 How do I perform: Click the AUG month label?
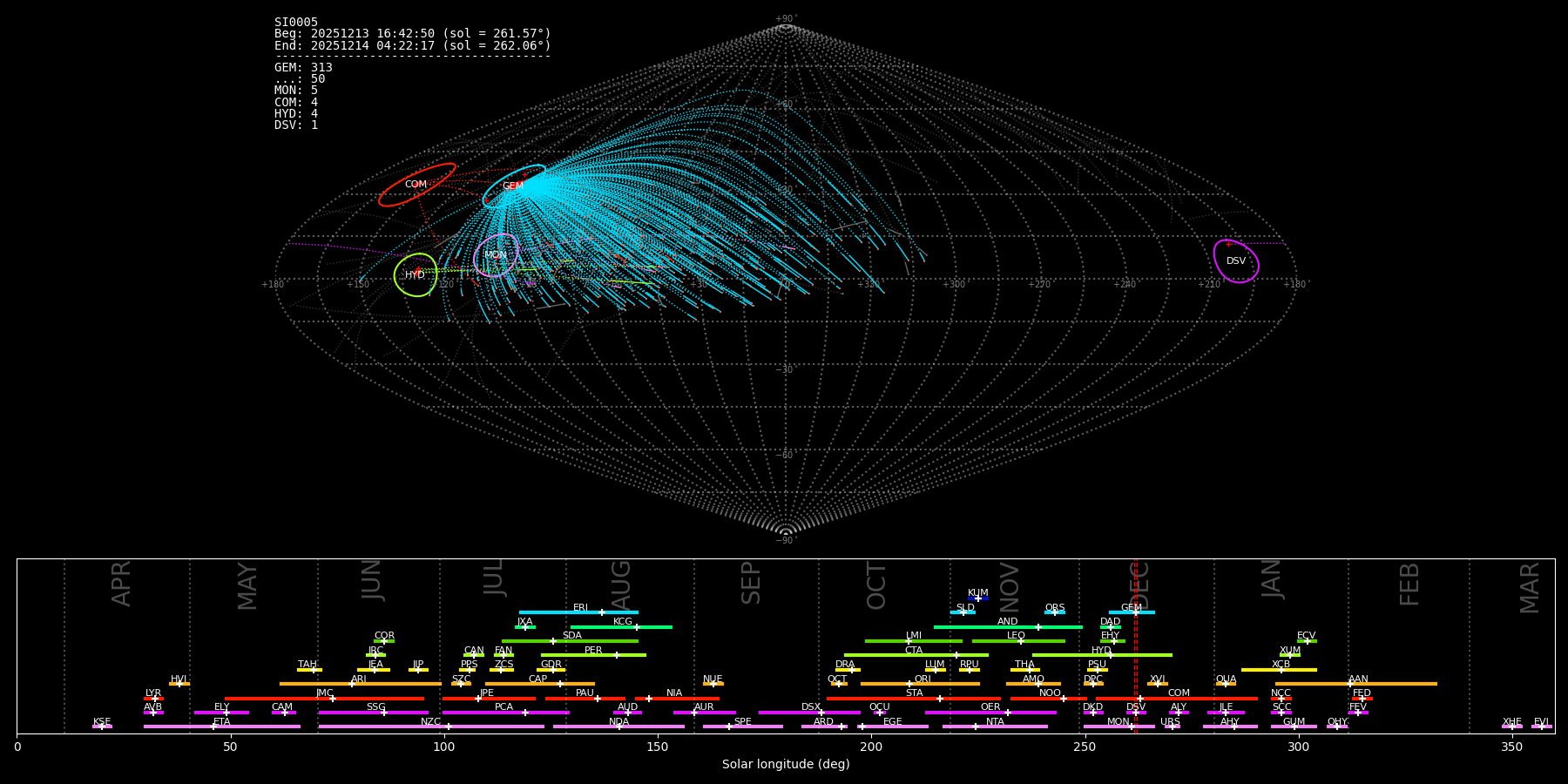pyautogui.click(x=621, y=585)
